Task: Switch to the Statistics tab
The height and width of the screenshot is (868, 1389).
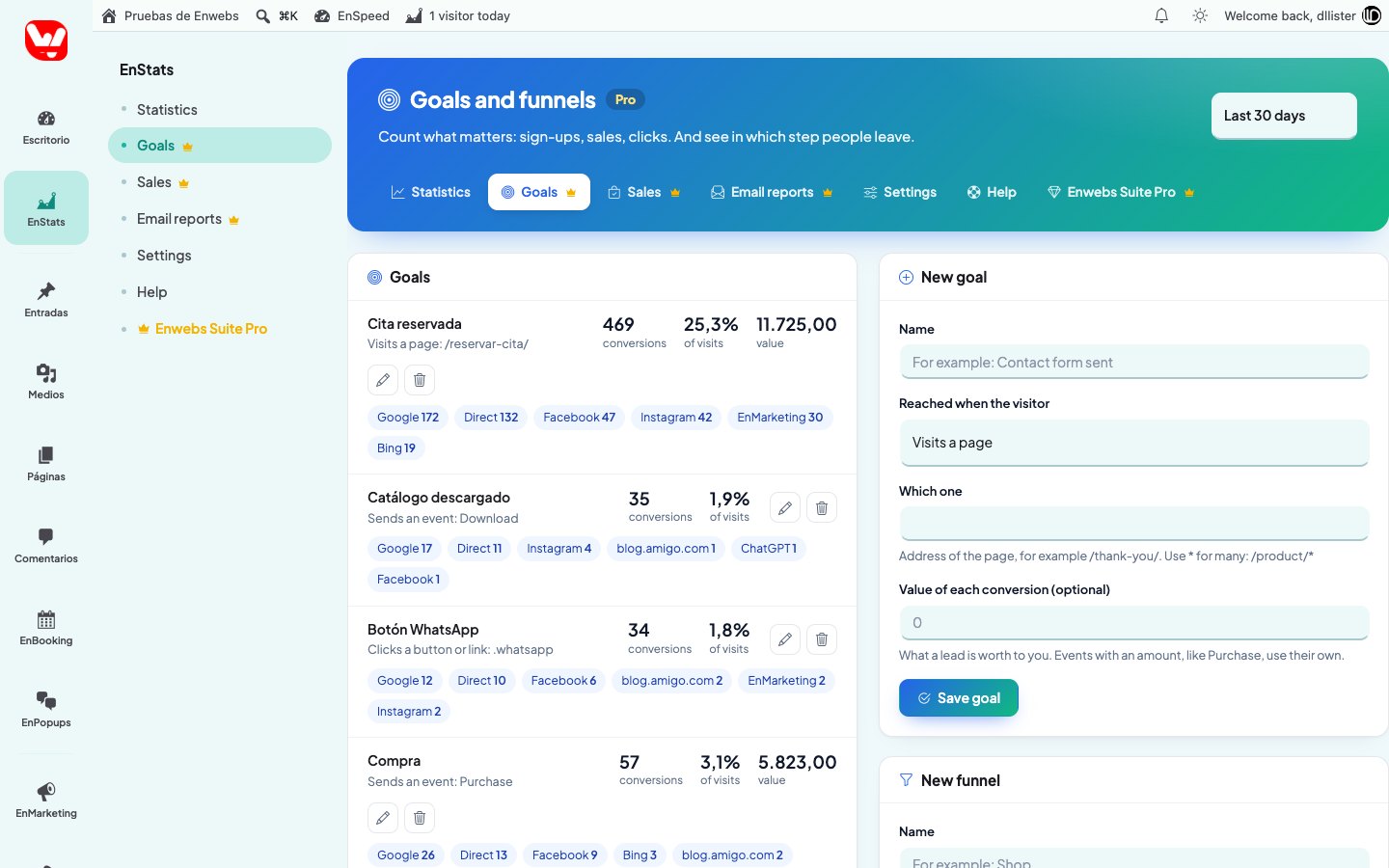Action: tap(431, 192)
